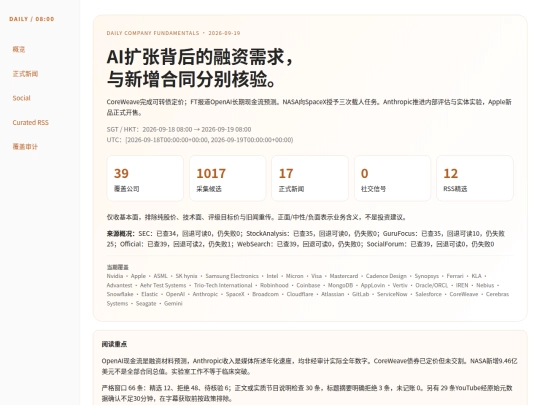The width and height of the screenshot is (540, 405).
Task: Open 覆盖审计 in the sidebar
Action: 25,147
